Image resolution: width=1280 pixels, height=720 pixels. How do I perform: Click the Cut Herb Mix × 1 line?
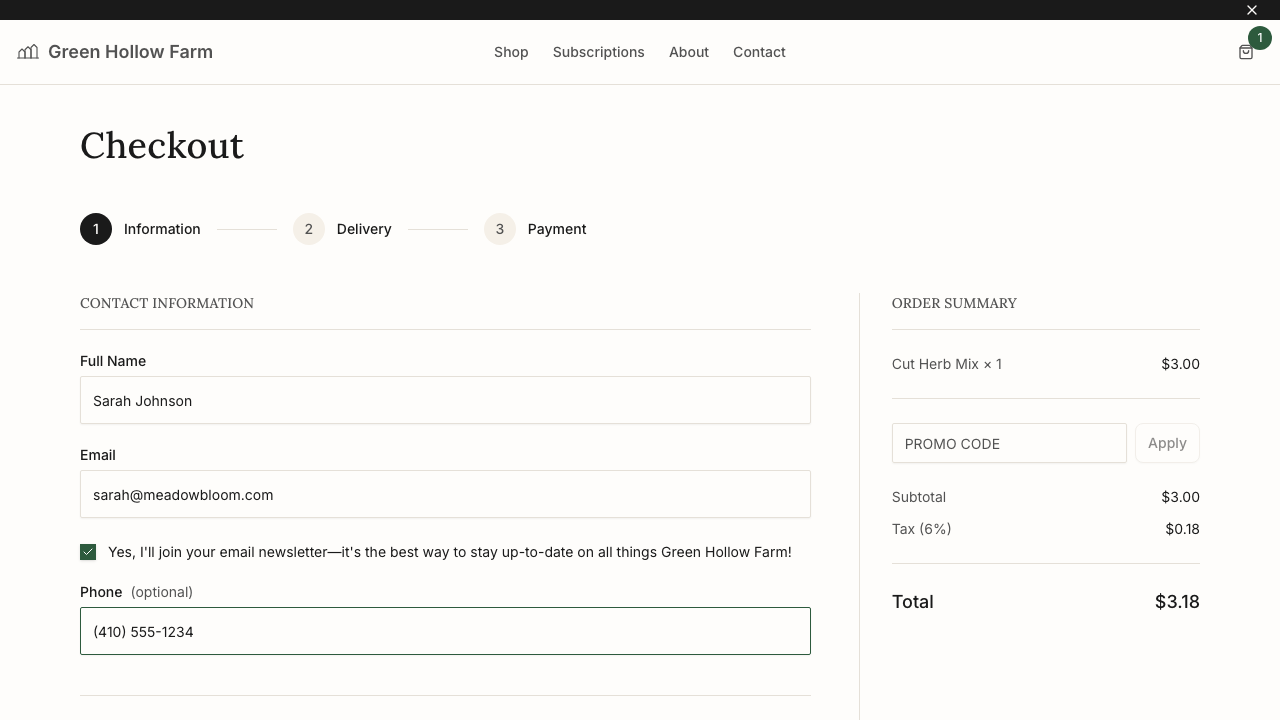(947, 364)
